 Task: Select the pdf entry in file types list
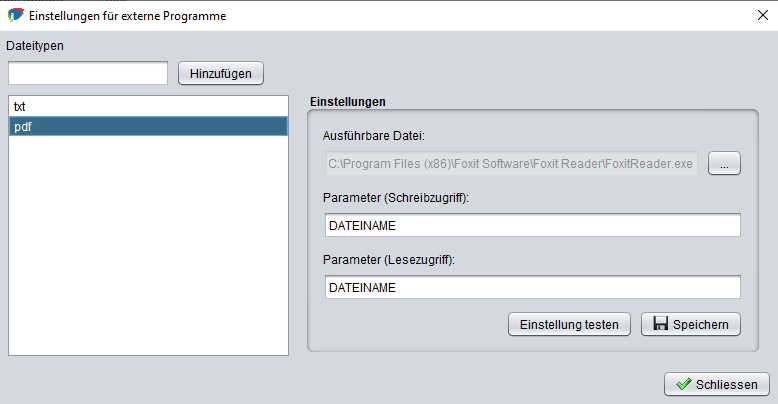[x=148, y=126]
